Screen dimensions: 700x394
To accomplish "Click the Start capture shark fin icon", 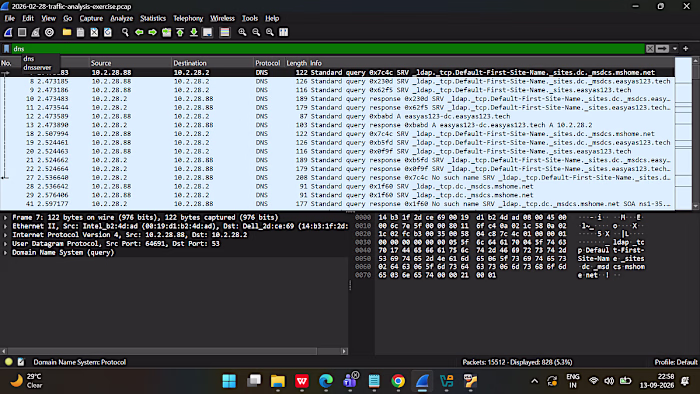I will click(x=8, y=32).
